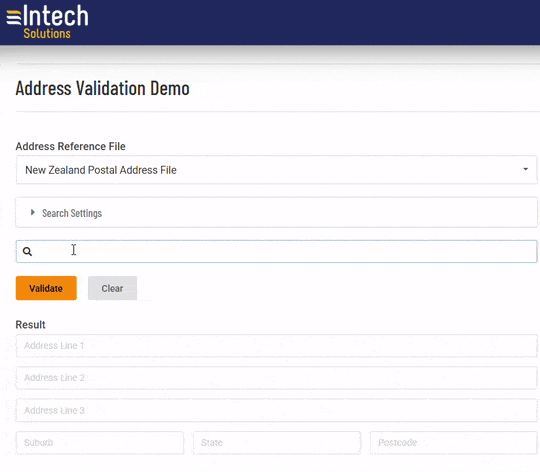Click the Postcode result field
The height and width of the screenshot is (472, 540).
454,443
